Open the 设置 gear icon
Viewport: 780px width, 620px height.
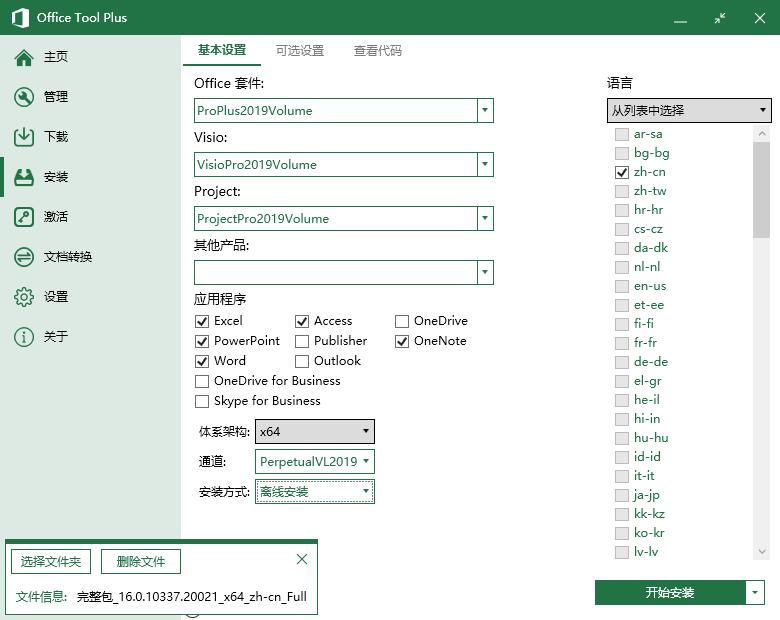(x=24, y=297)
